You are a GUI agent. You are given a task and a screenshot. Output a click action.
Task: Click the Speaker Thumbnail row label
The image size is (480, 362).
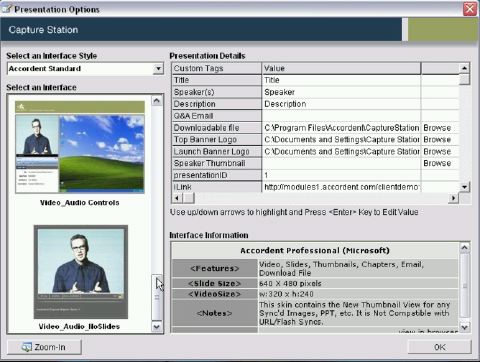[x=217, y=163]
